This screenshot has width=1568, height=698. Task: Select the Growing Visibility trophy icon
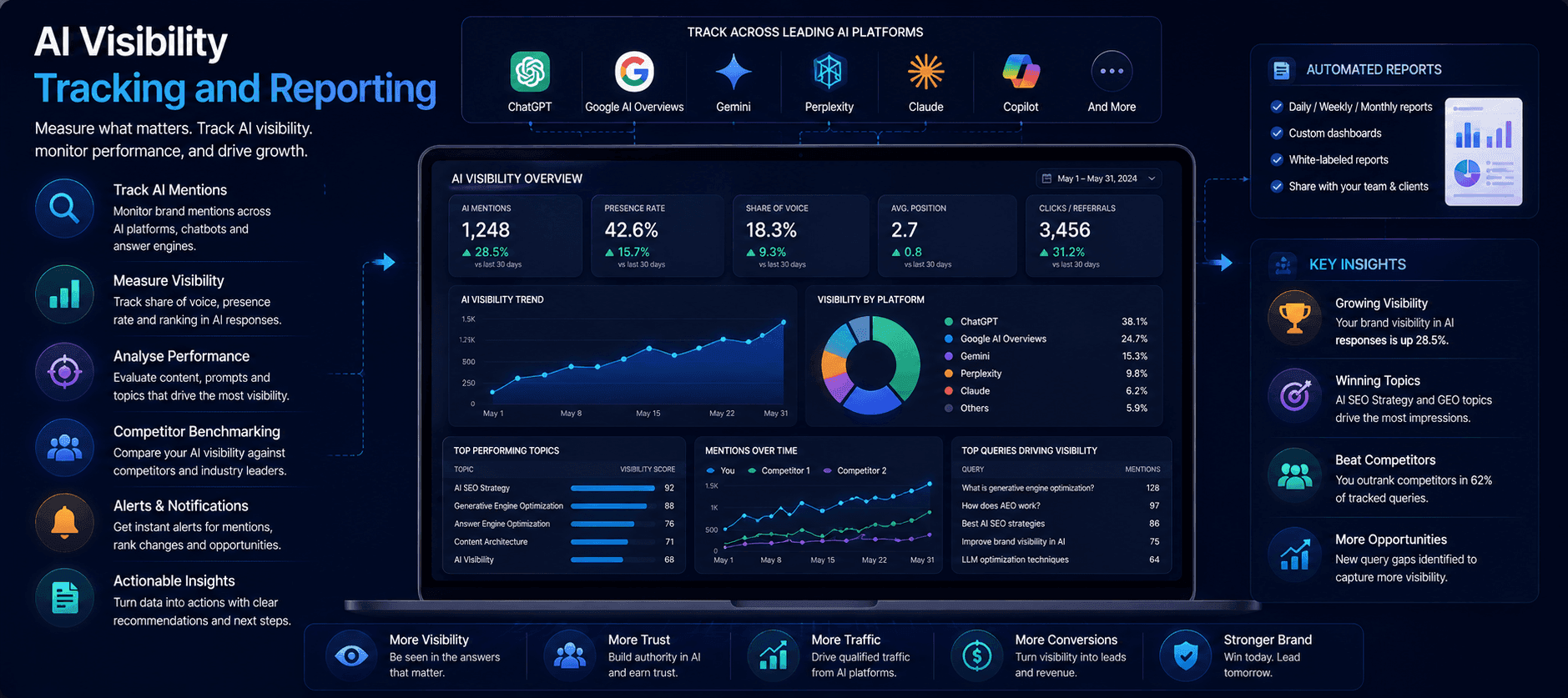[1294, 318]
